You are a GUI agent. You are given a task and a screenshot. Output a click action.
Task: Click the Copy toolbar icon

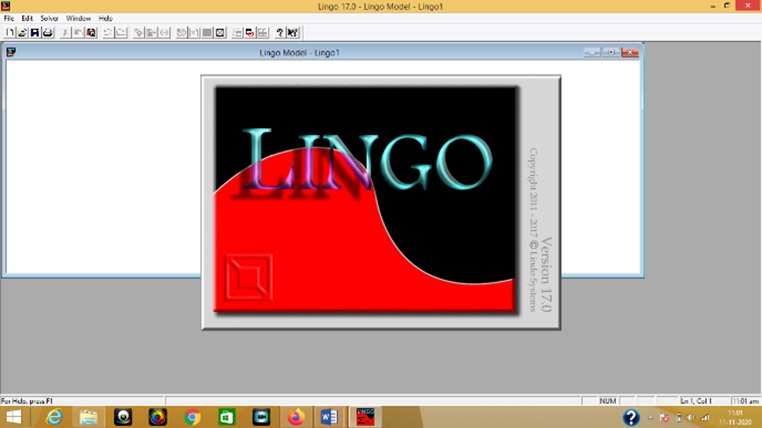(x=78, y=33)
